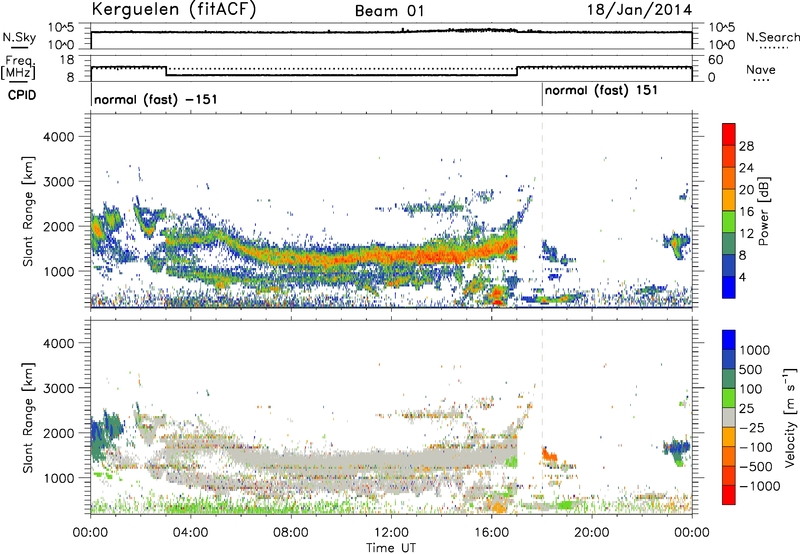The height and width of the screenshot is (554, 800).
Task: Pick the red segment of Power color bar
Action: [x=729, y=134]
